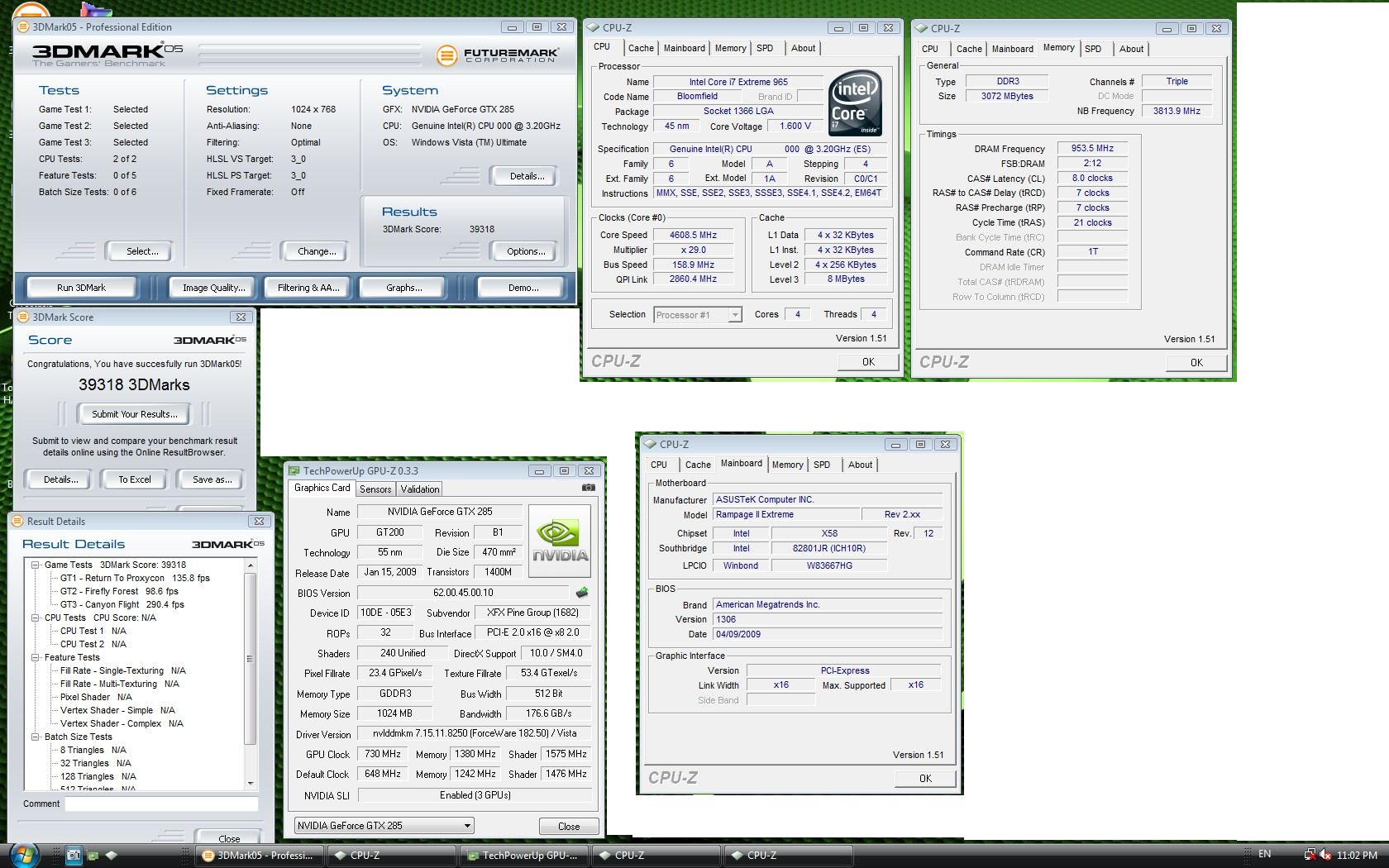
Task: Select the CPU Test 1 row
Action: tap(93, 631)
